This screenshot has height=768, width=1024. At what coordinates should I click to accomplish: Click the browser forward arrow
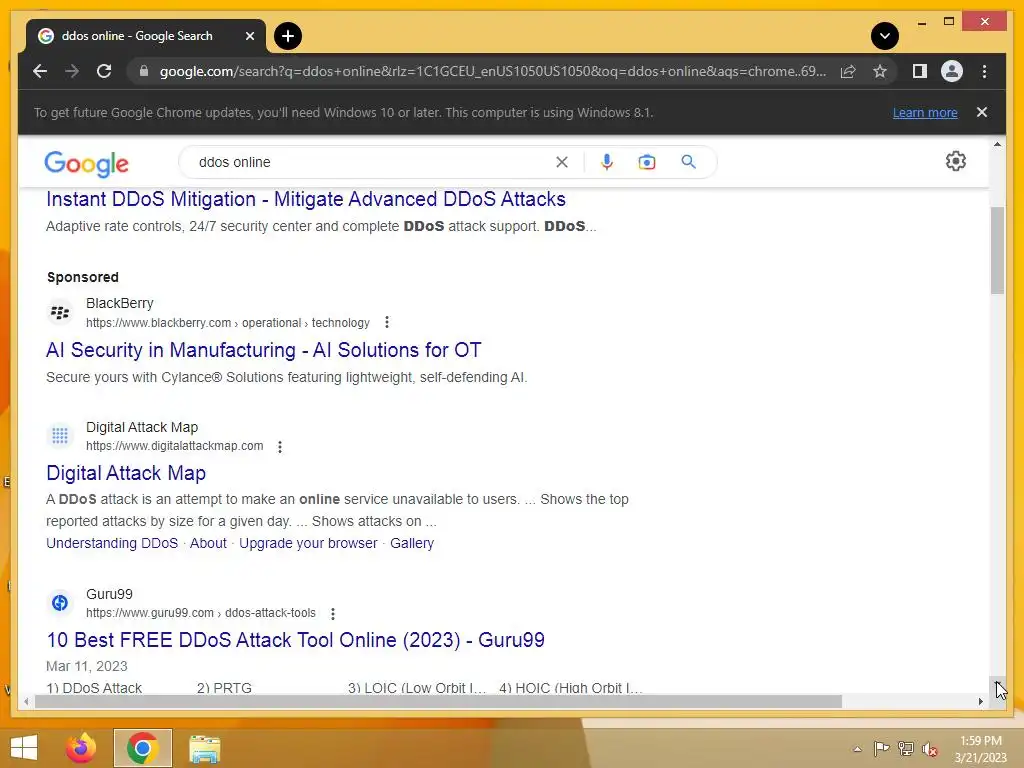coord(72,71)
